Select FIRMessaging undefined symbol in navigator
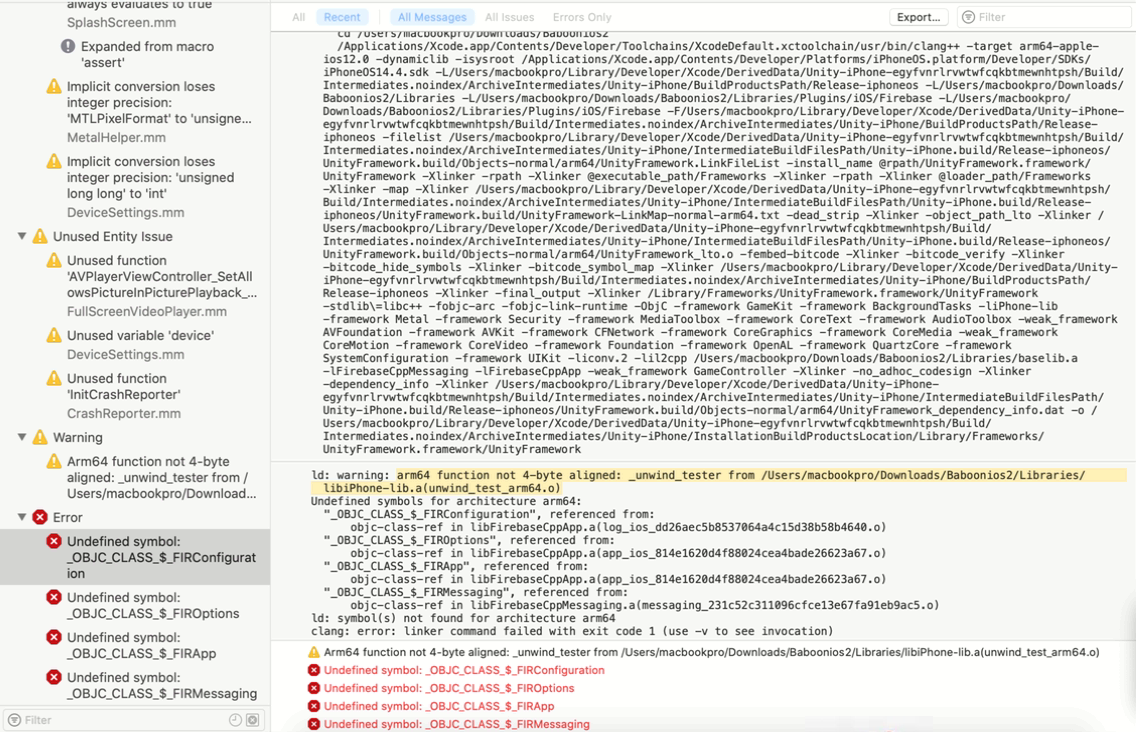The image size is (1136, 732). 162,685
